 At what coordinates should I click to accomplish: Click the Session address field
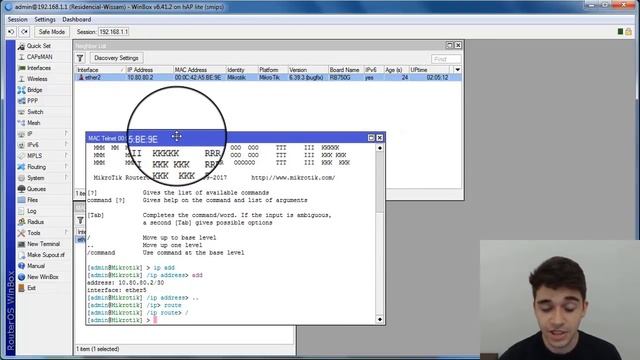click(113, 32)
